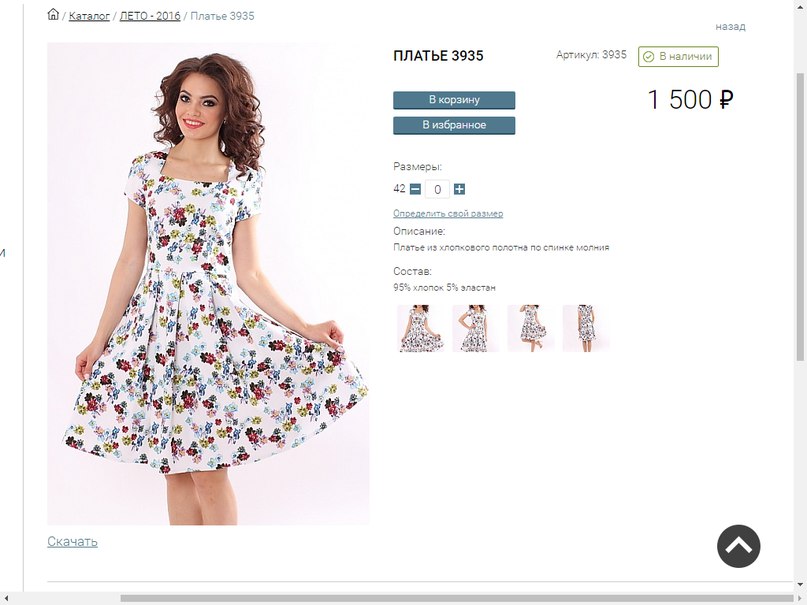Add the dress with В корзину button
The image size is (807, 605).
click(x=454, y=100)
